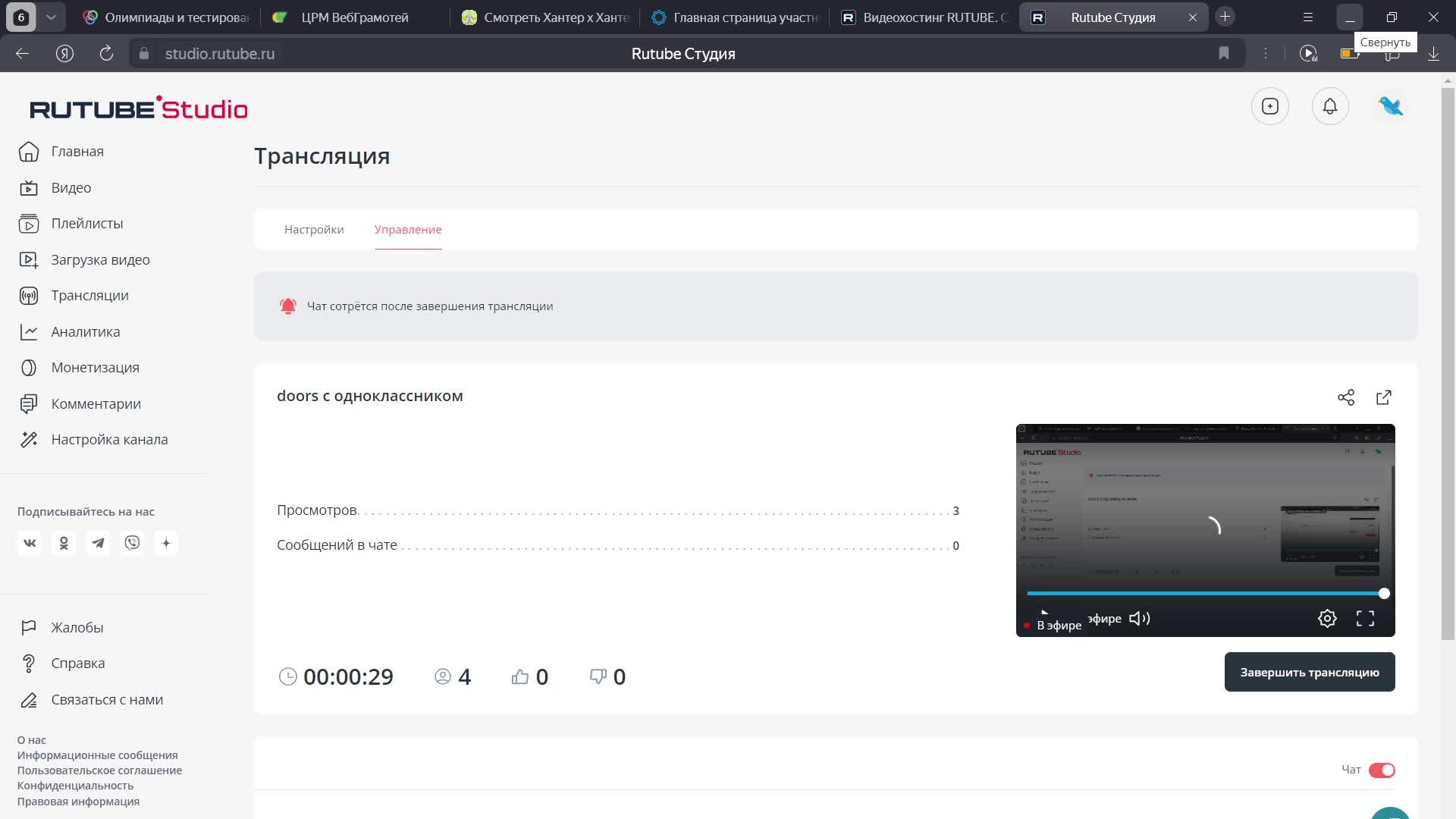
Task: Switch to Смотреть Хантер х Хантер tab
Action: click(545, 17)
